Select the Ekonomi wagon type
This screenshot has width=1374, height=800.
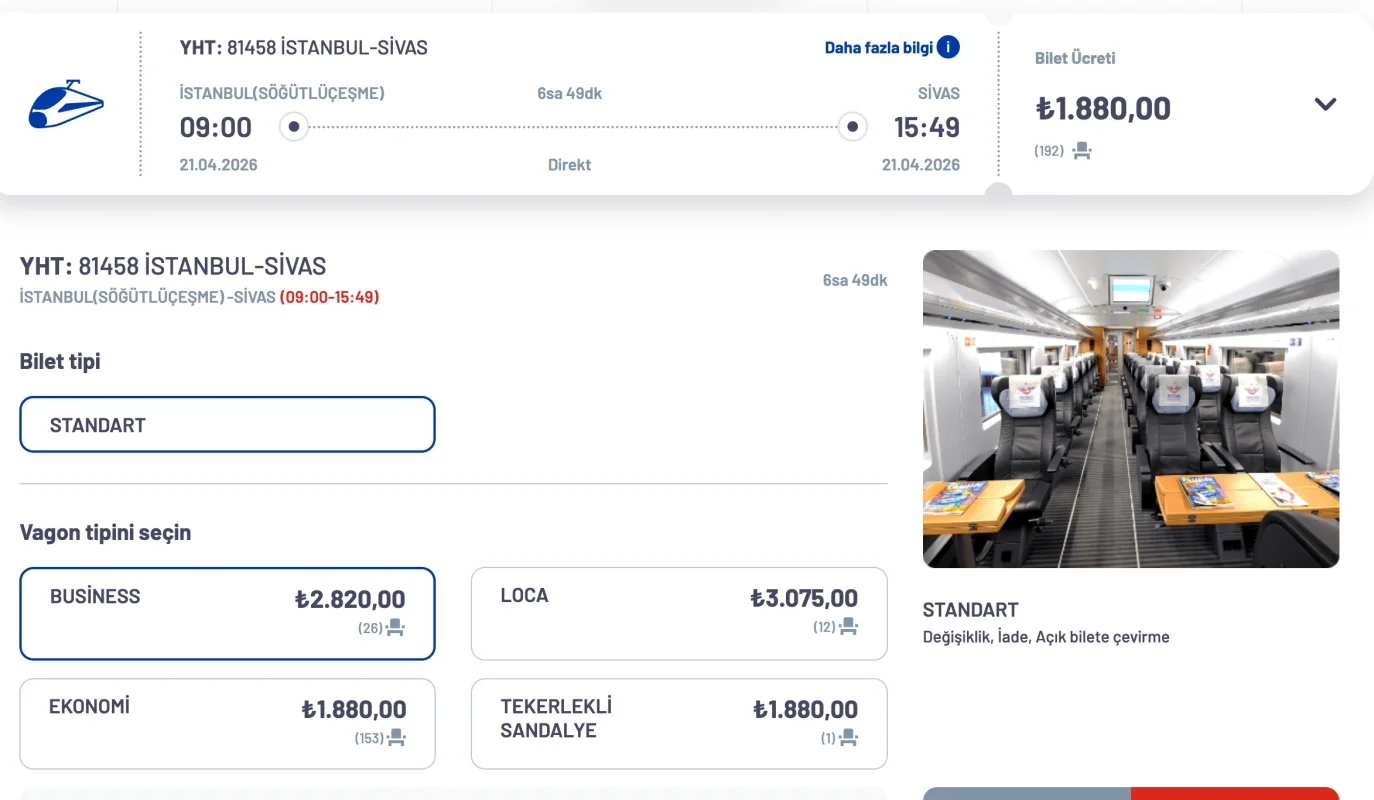[x=227, y=724]
